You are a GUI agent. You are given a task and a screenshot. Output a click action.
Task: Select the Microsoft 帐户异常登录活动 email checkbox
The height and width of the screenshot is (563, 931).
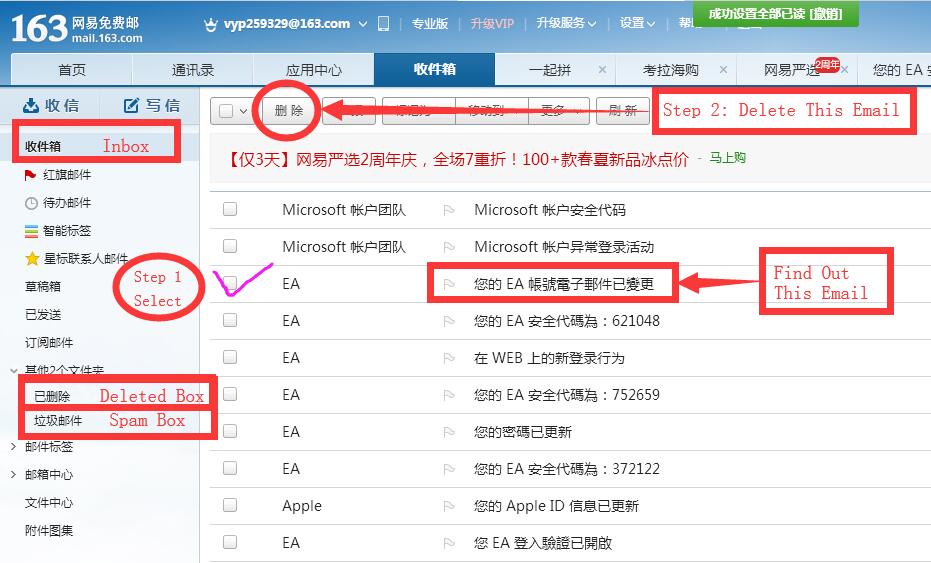tap(230, 246)
